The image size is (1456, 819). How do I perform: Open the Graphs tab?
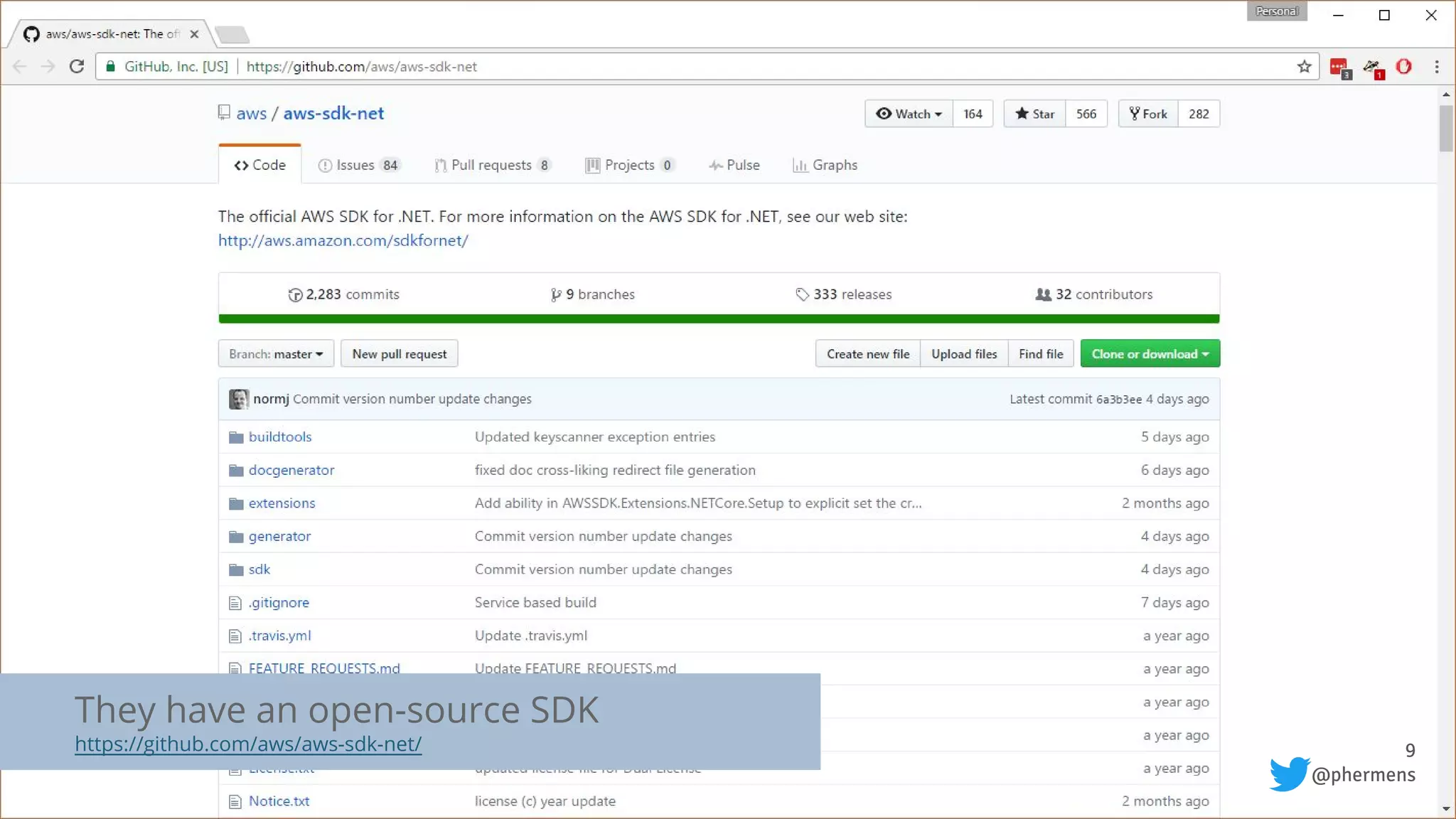coord(825,165)
